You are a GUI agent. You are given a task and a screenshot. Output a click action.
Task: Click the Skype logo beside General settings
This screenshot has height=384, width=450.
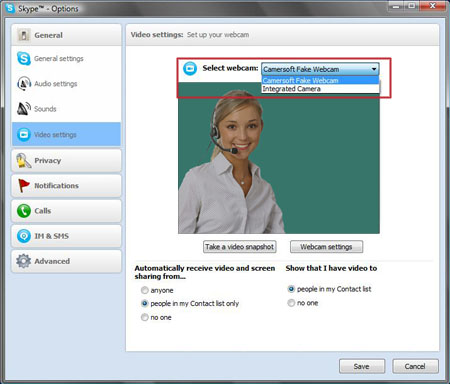pyautogui.click(x=24, y=59)
